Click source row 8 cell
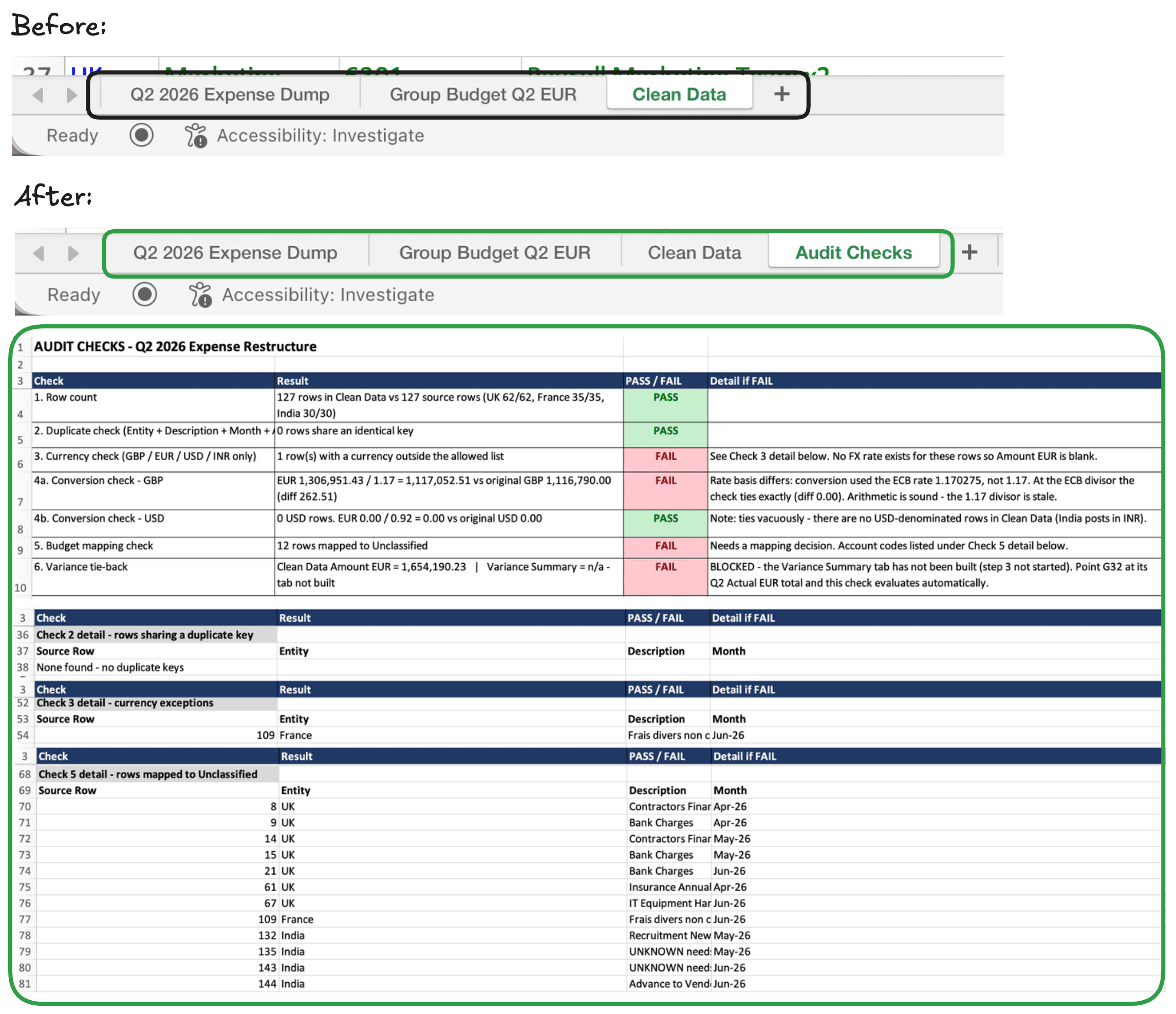Screen dimensions: 1176x1014 click(x=157, y=806)
